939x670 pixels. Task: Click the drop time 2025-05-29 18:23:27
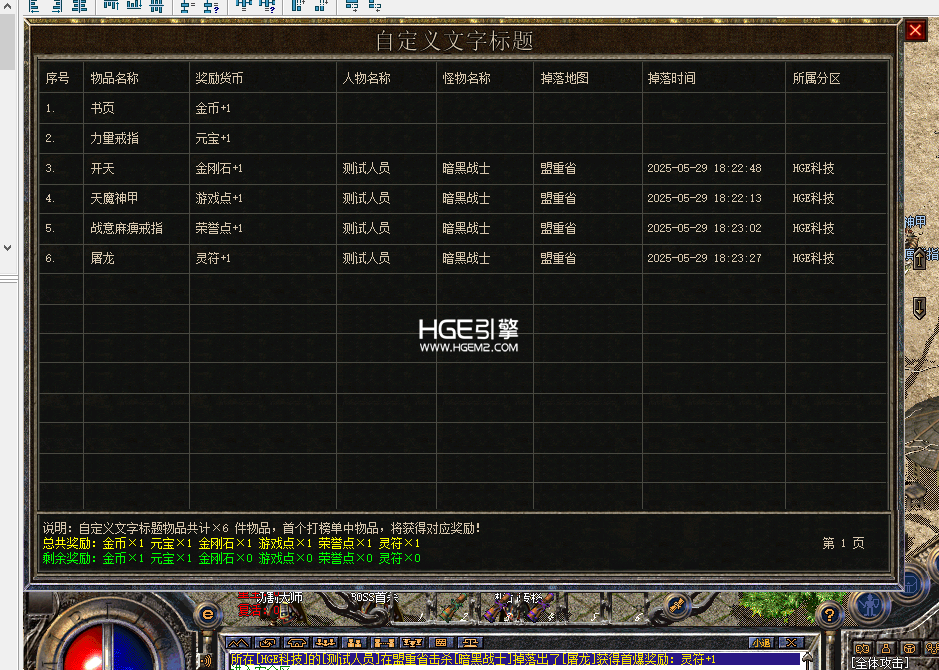[704, 258]
